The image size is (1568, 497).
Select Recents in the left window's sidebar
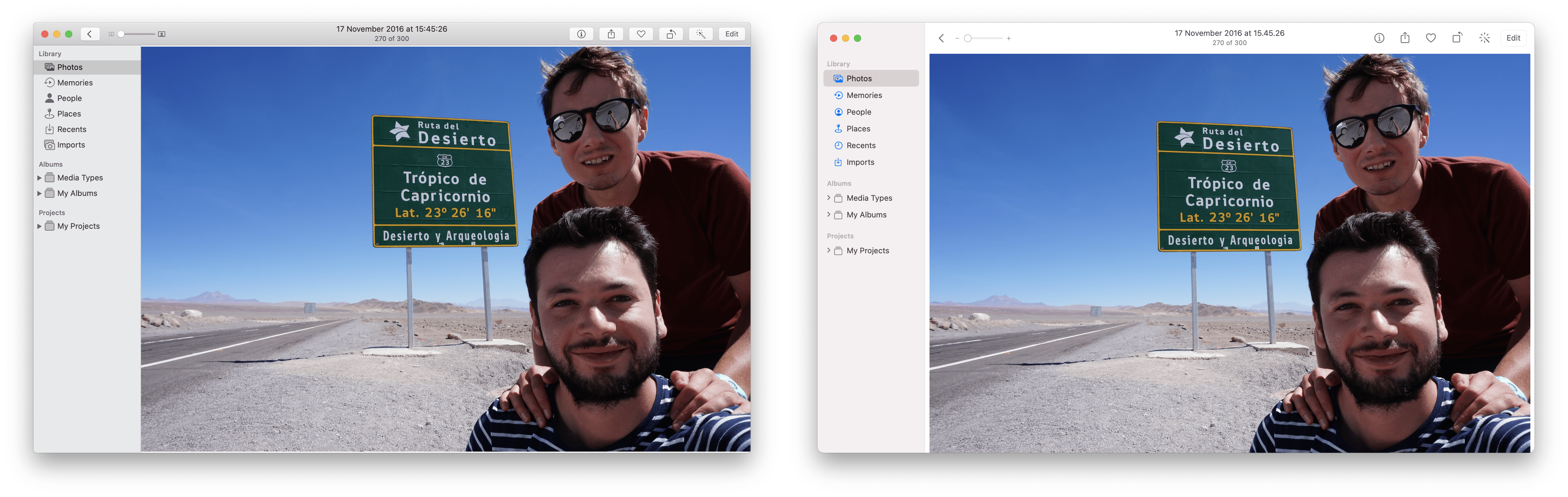(x=87, y=130)
